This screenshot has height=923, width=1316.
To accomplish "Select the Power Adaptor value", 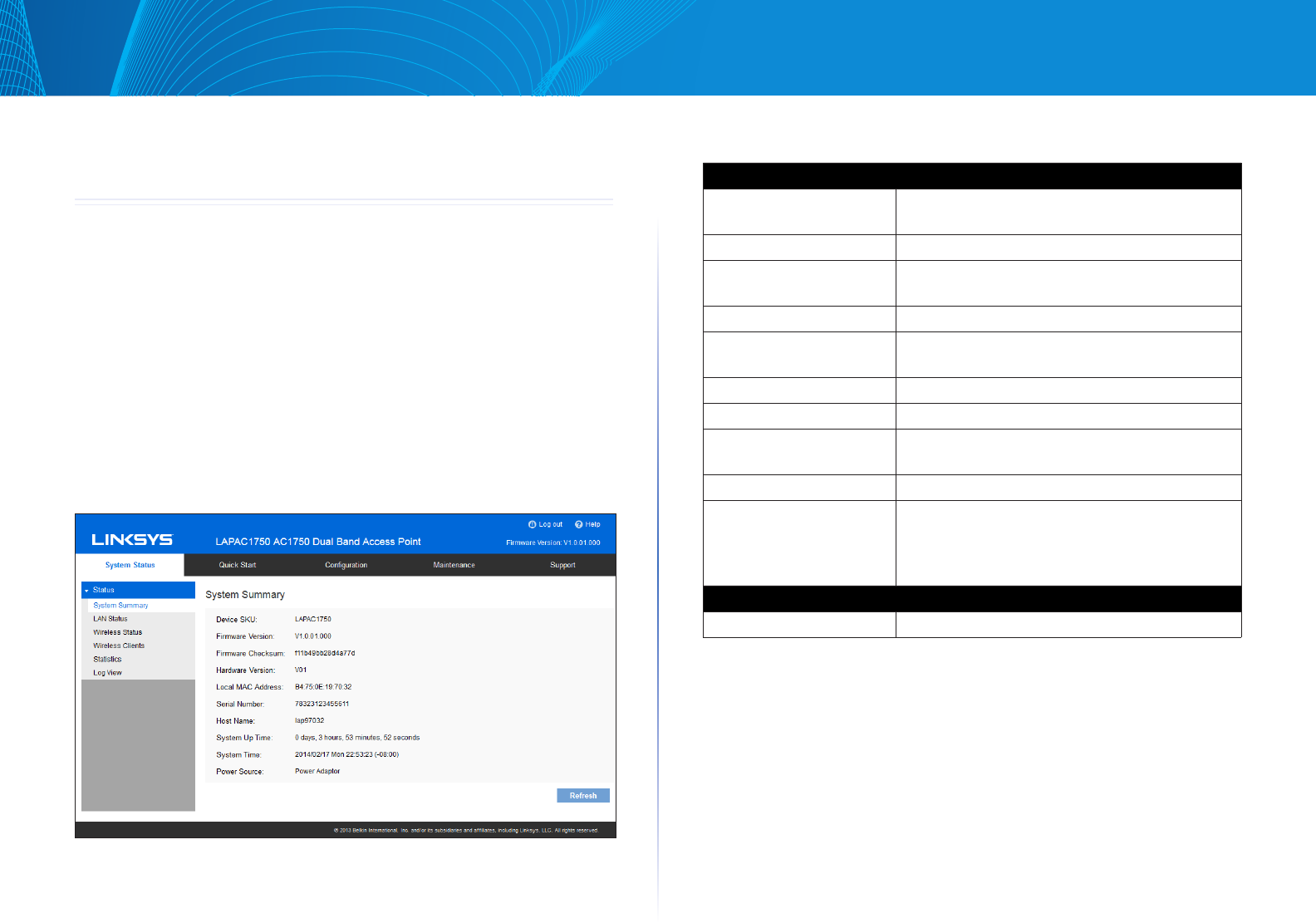I will click(x=317, y=772).
